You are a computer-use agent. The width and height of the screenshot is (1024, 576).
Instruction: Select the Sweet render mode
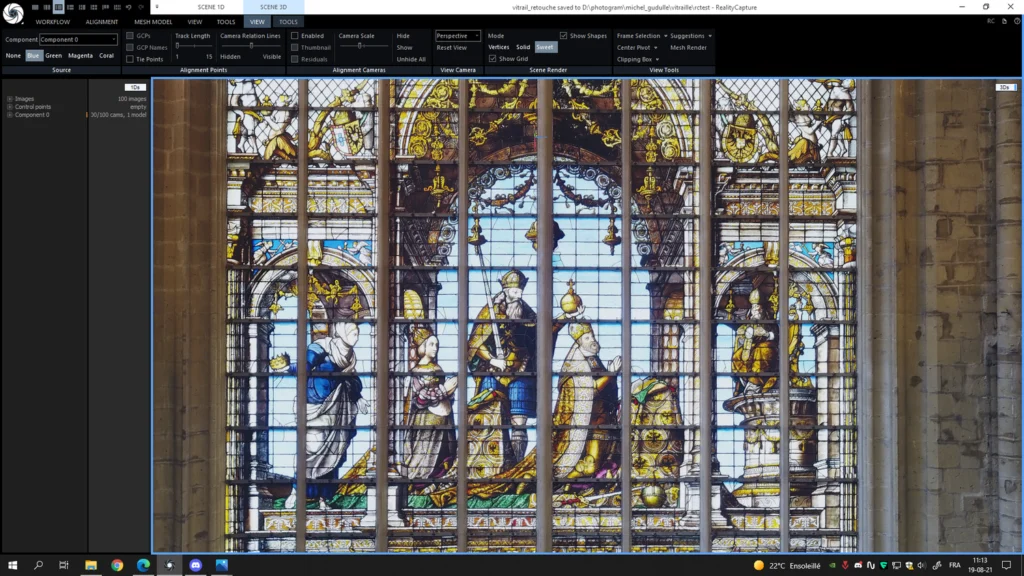(x=545, y=47)
